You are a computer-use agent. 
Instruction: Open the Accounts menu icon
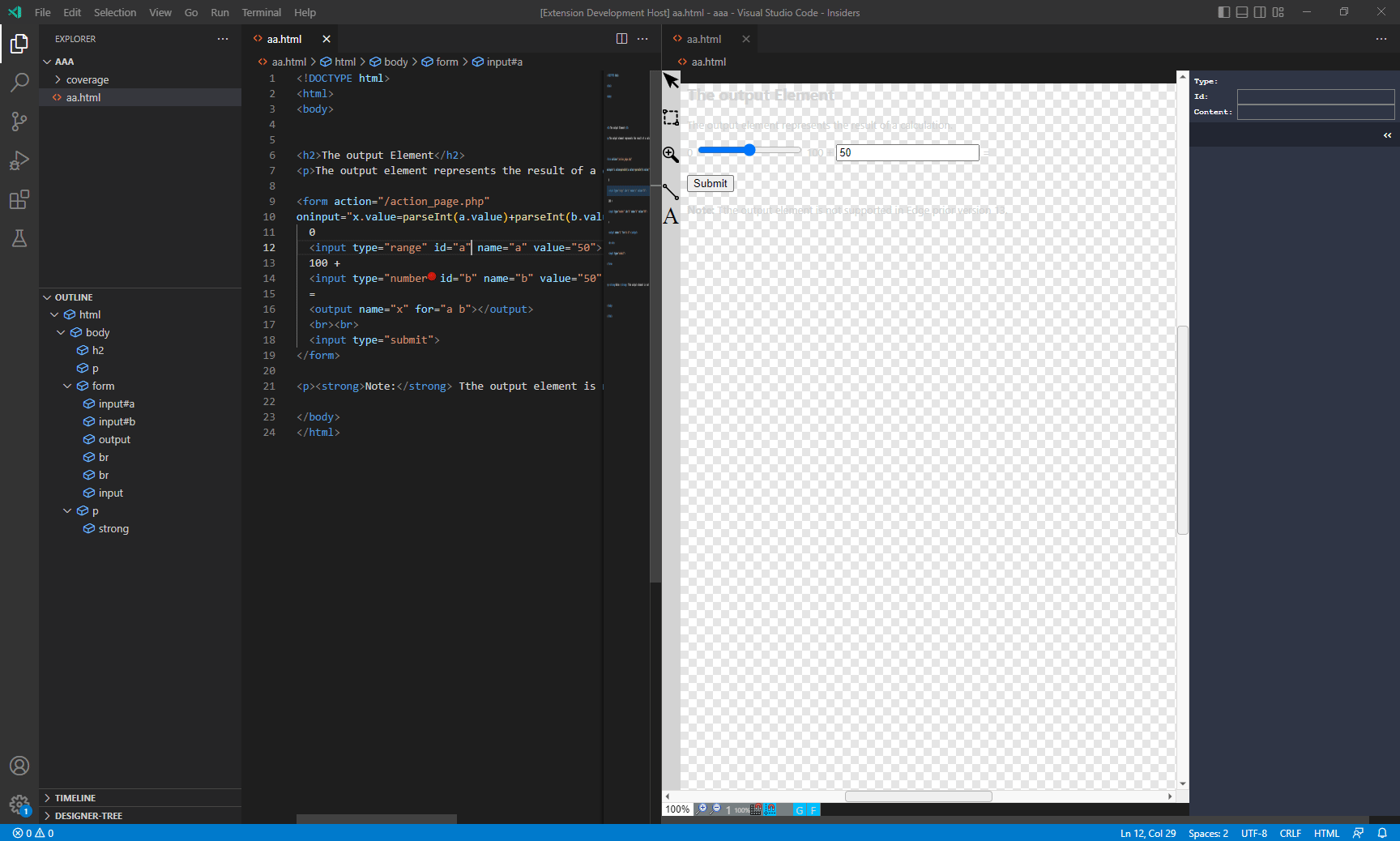pos(19,766)
